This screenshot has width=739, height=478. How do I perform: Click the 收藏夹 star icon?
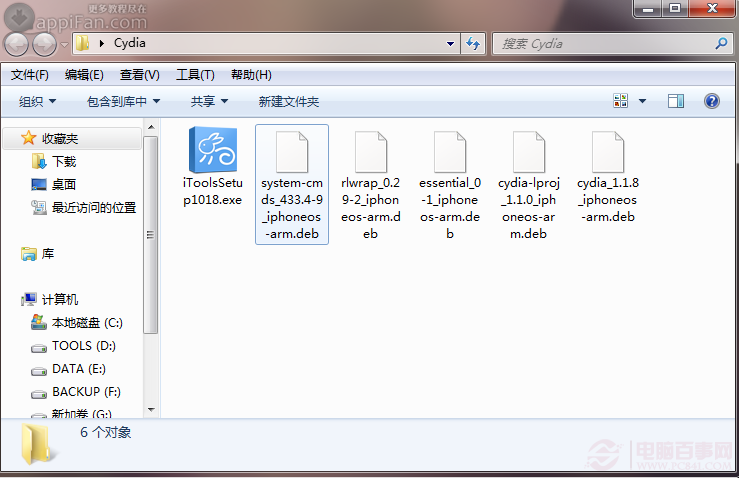(28, 138)
